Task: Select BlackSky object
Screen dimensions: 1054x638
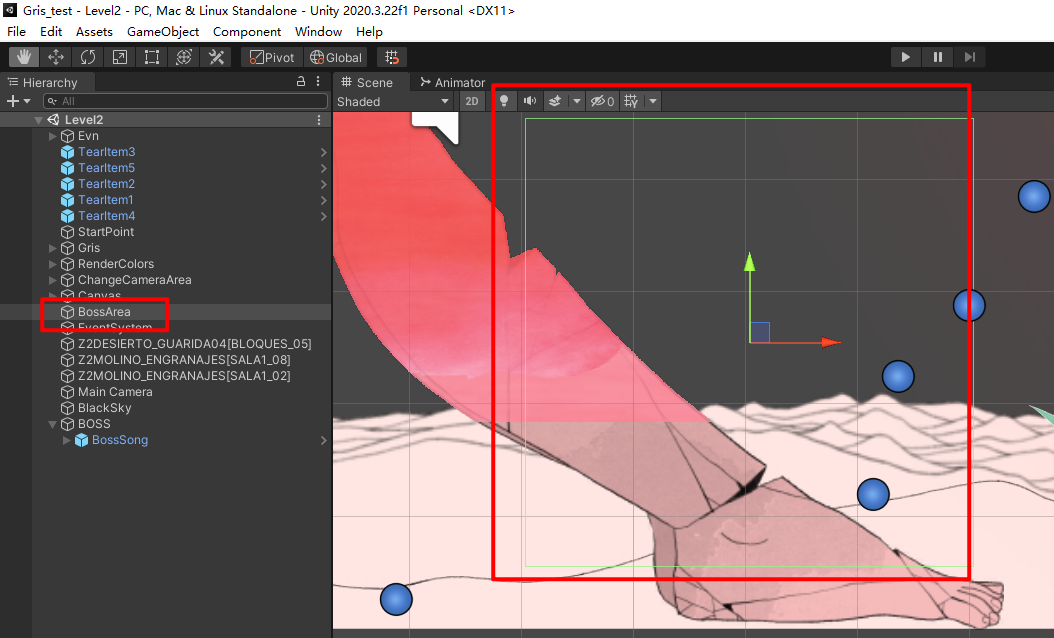Action: tap(104, 408)
